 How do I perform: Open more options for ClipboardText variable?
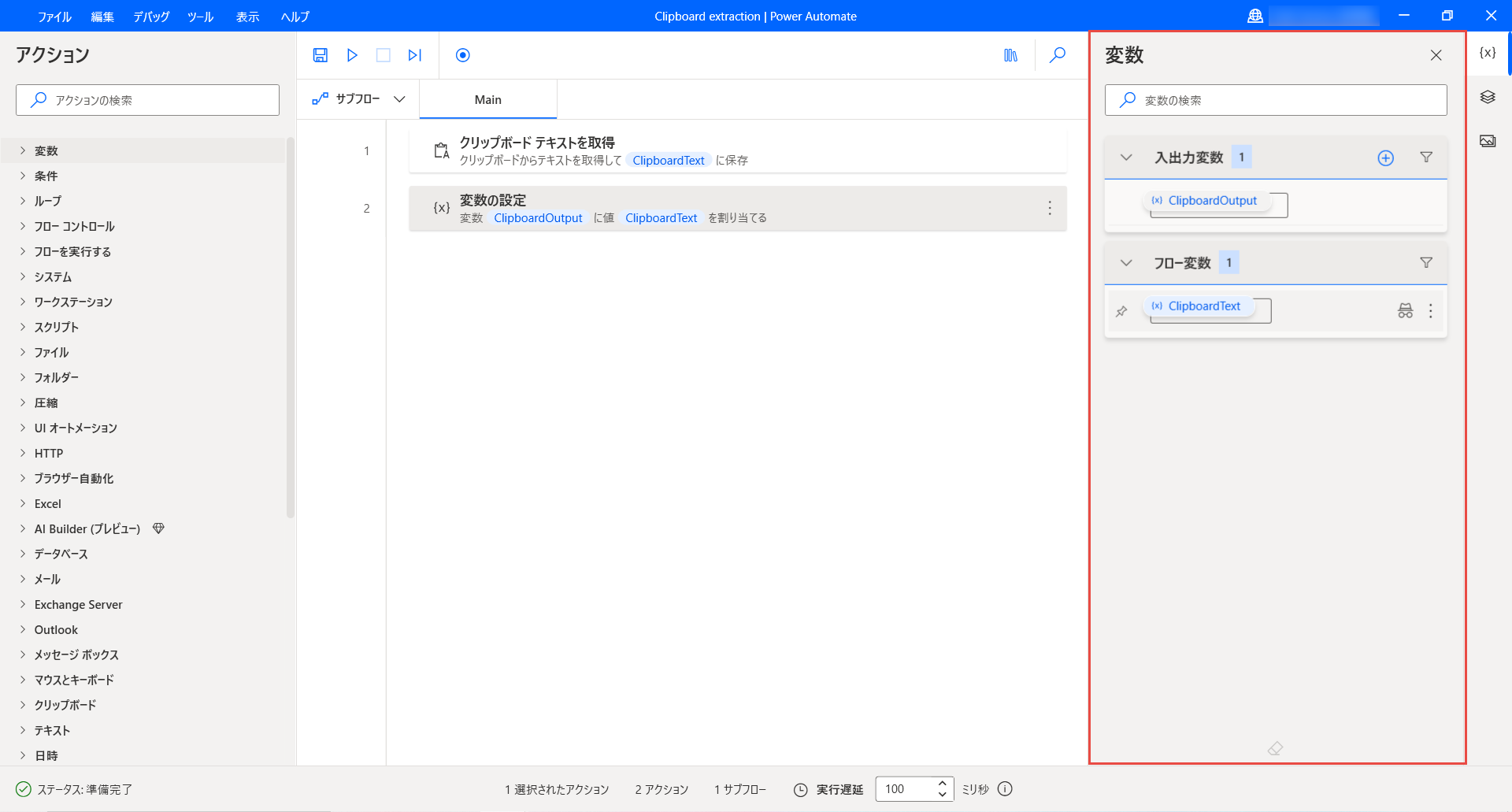pyautogui.click(x=1431, y=311)
